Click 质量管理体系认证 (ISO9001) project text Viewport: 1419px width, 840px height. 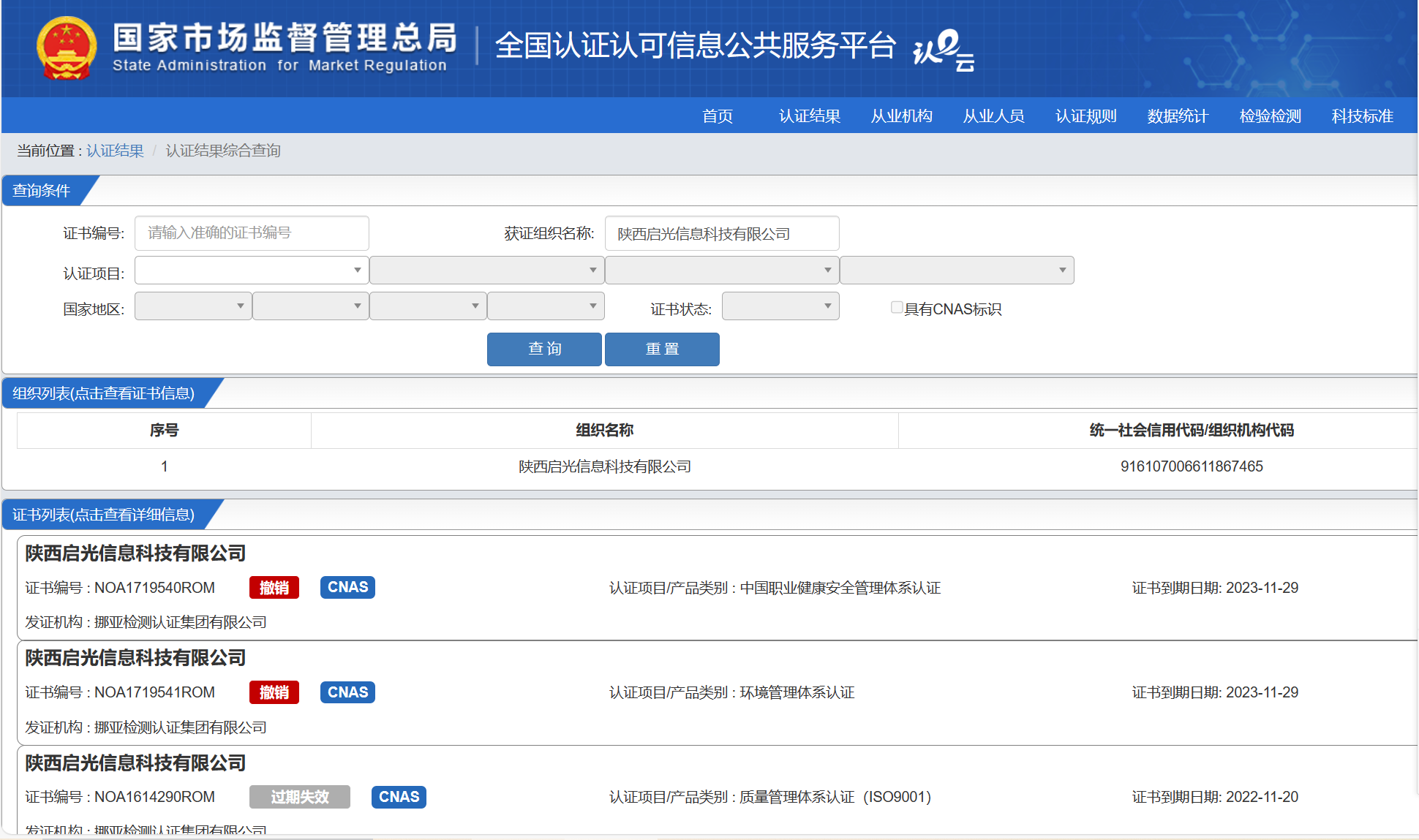point(835,797)
